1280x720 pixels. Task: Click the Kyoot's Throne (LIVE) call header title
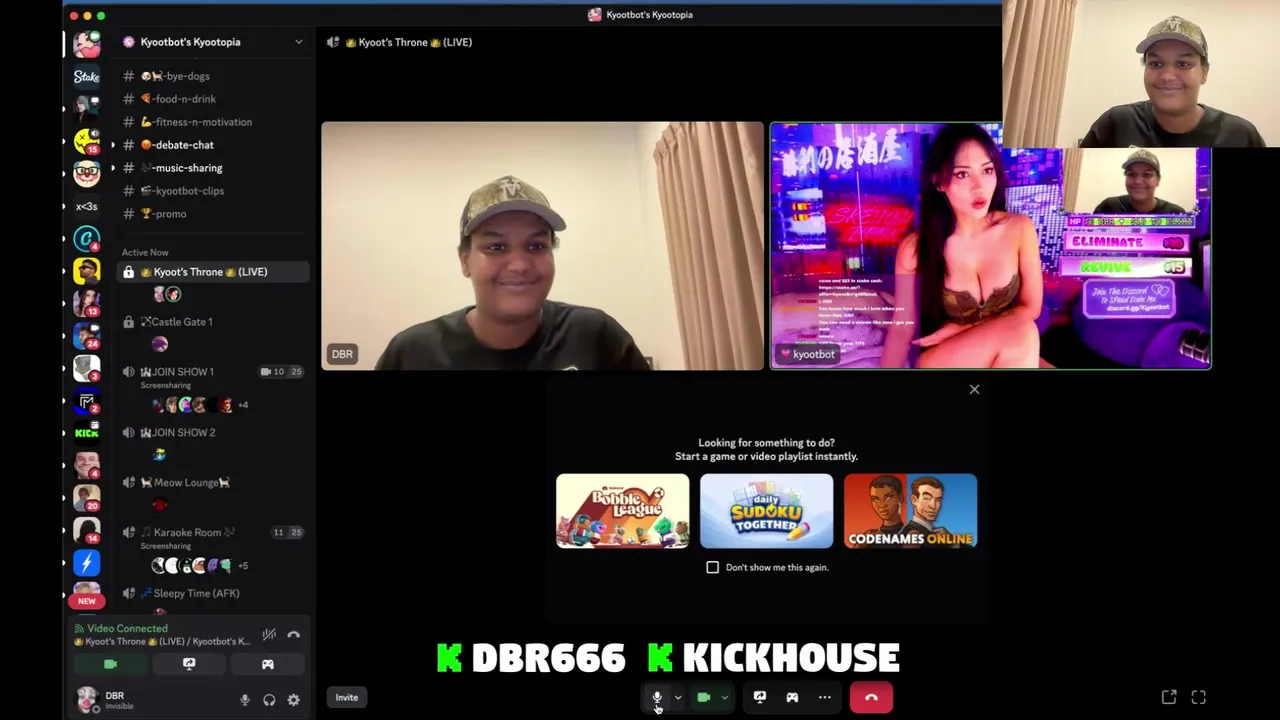tap(408, 42)
